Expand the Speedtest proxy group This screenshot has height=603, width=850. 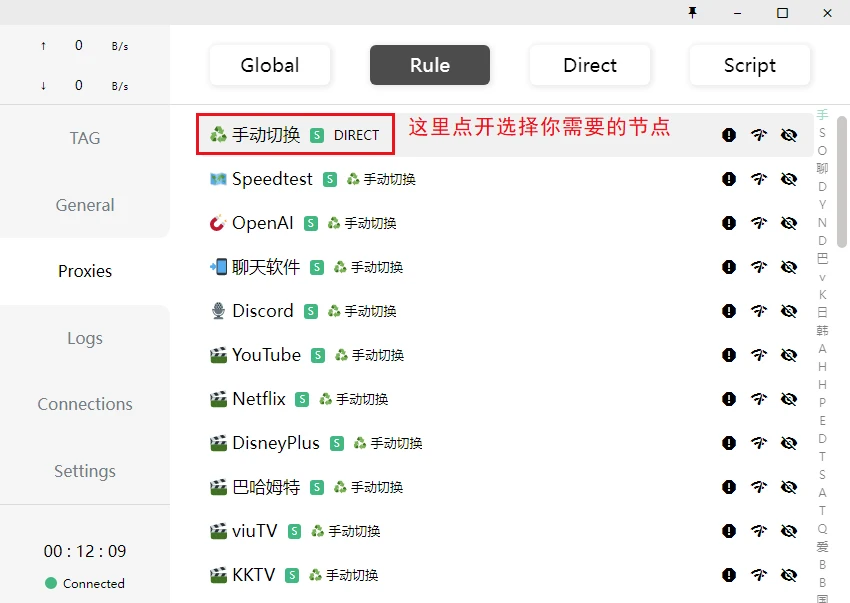tap(504, 179)
